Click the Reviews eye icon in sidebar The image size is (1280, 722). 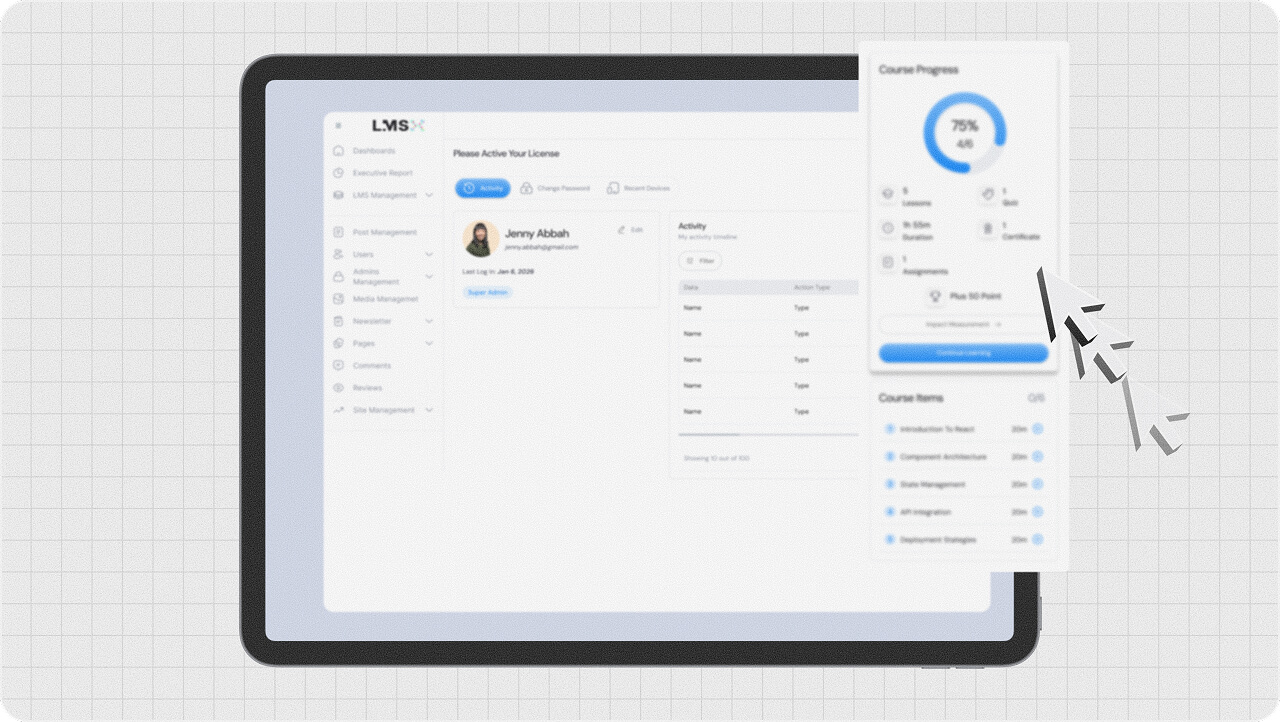338,388
